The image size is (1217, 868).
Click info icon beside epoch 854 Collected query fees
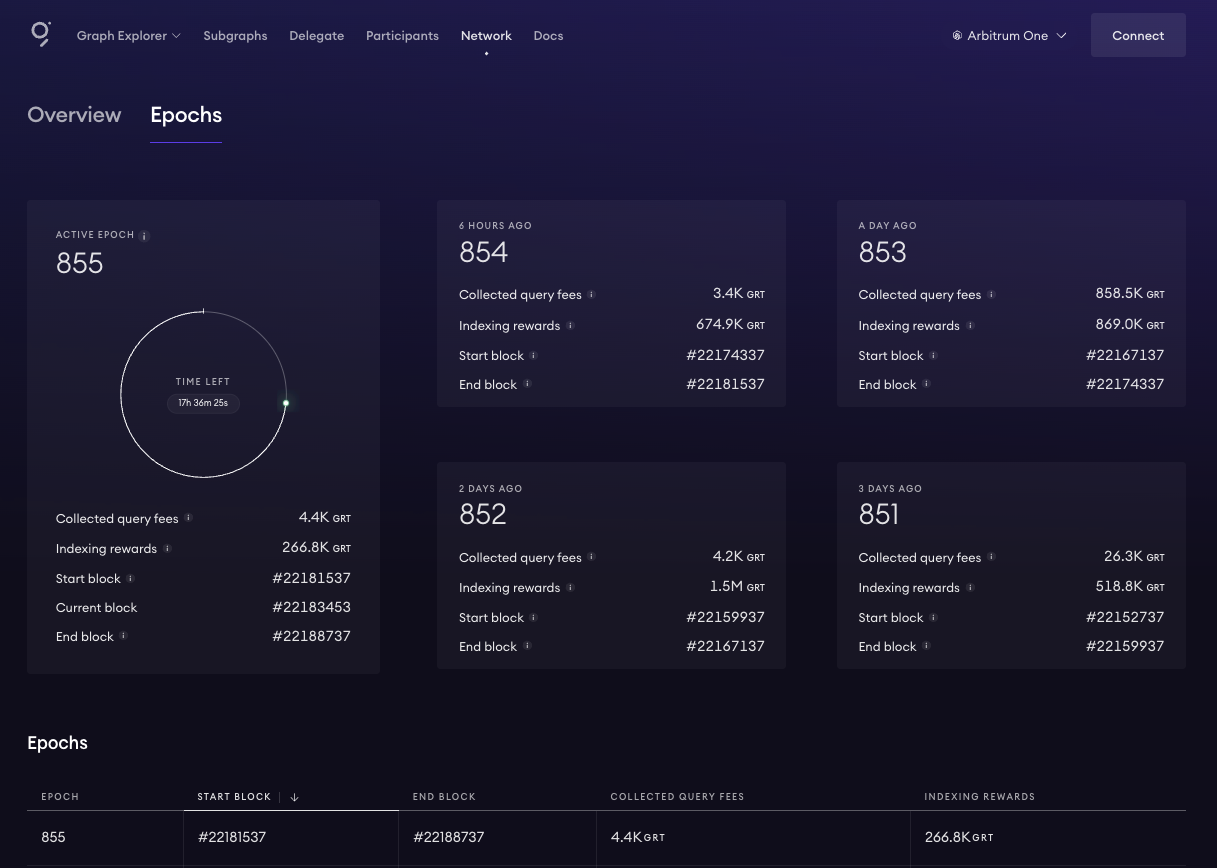point(591,295)
